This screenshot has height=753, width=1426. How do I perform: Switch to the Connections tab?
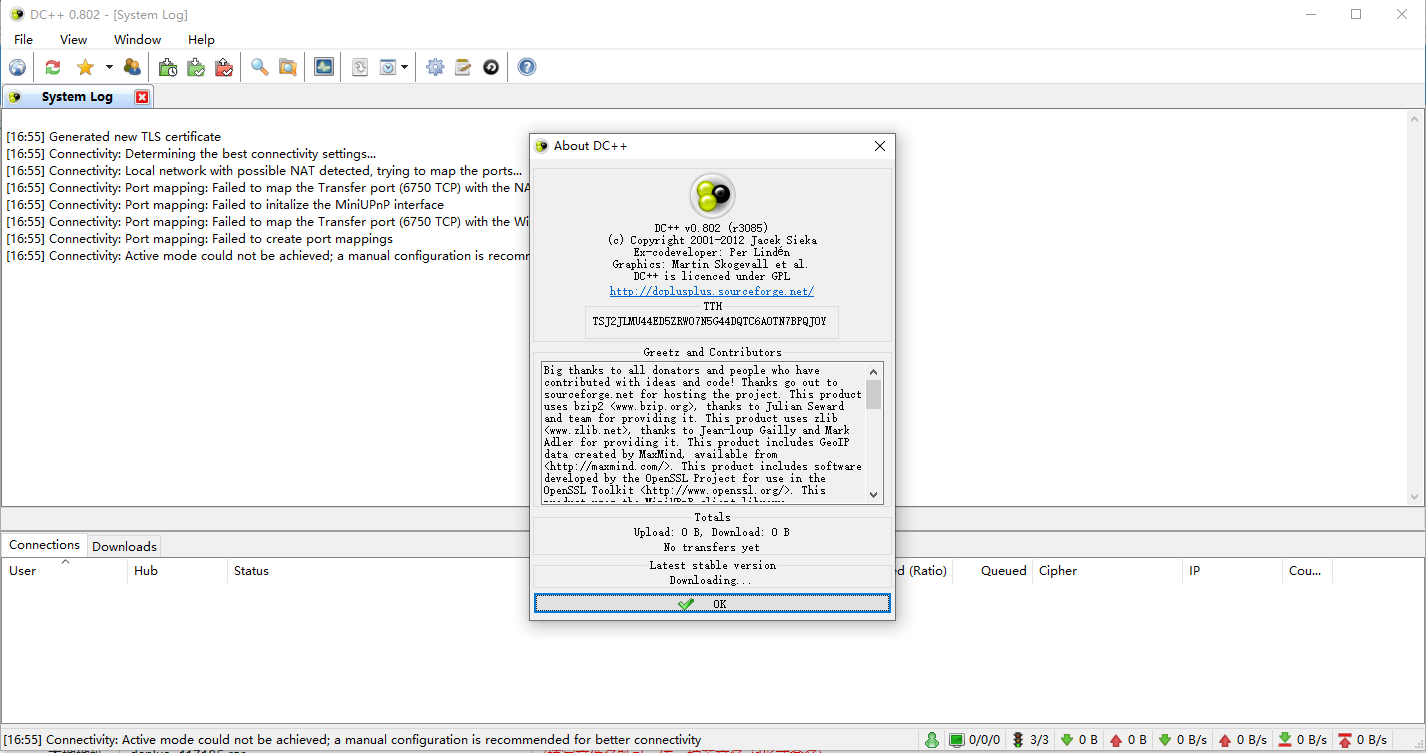coord(44,545)
